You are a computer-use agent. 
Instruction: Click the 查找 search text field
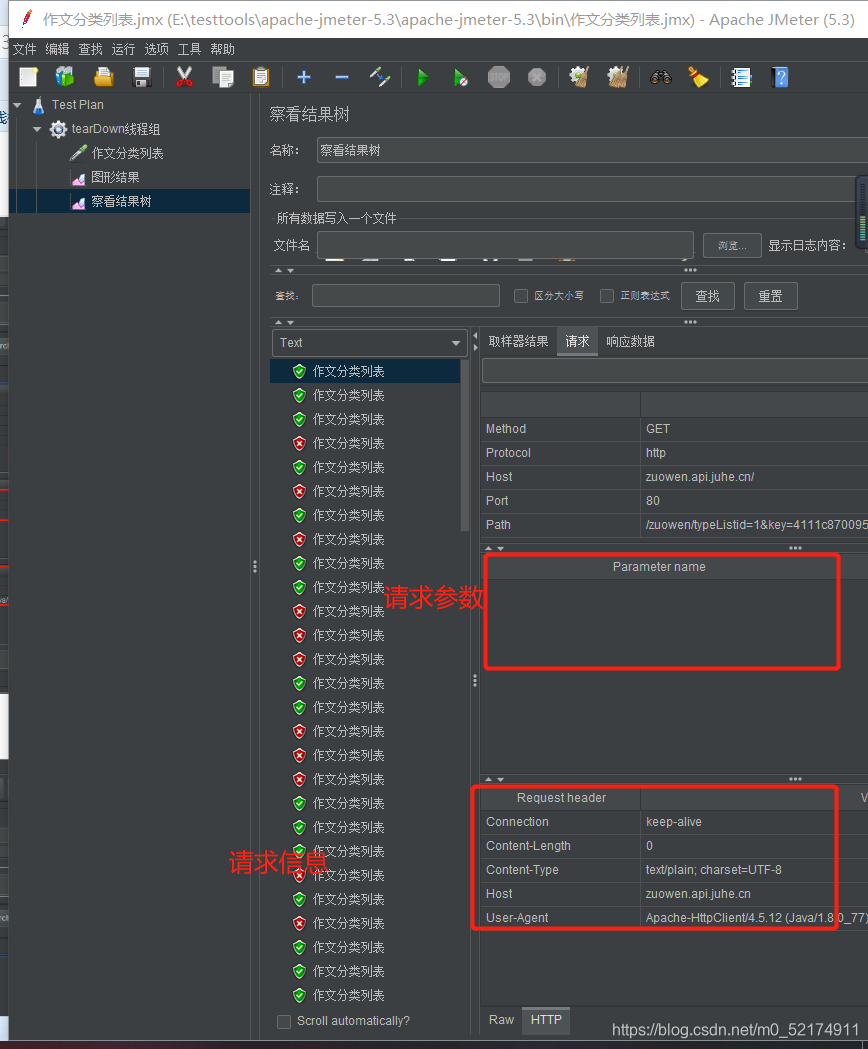(406, 296)
